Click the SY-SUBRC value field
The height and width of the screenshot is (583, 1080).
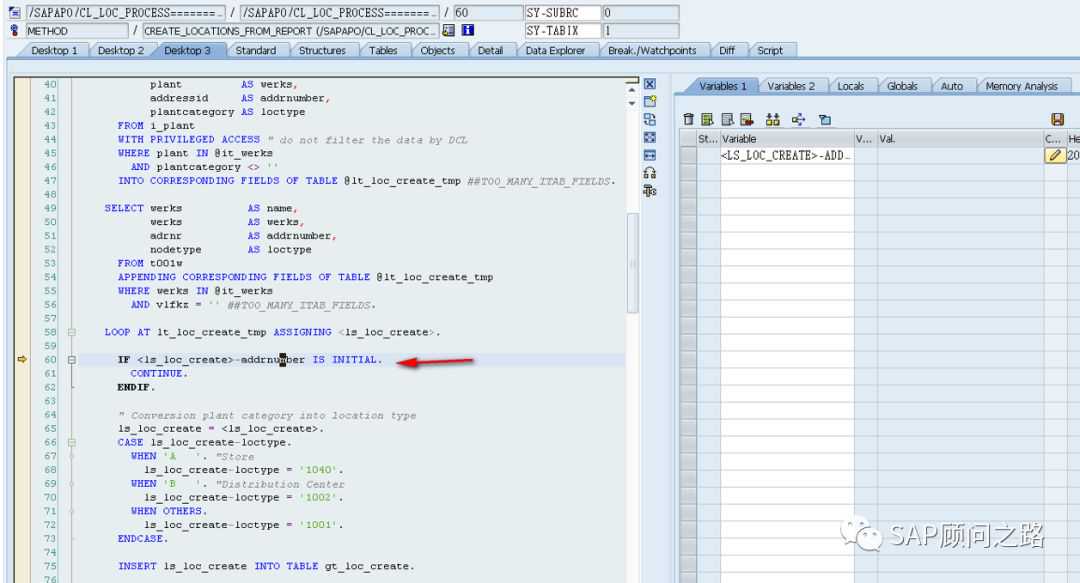(639, 13)
